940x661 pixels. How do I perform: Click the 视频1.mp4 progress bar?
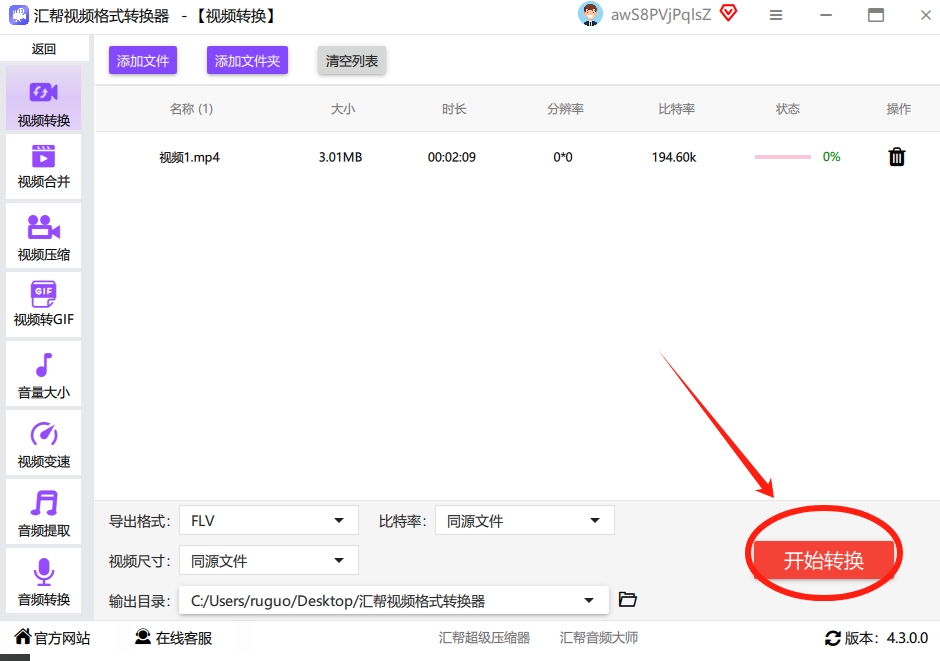(782, 157)
